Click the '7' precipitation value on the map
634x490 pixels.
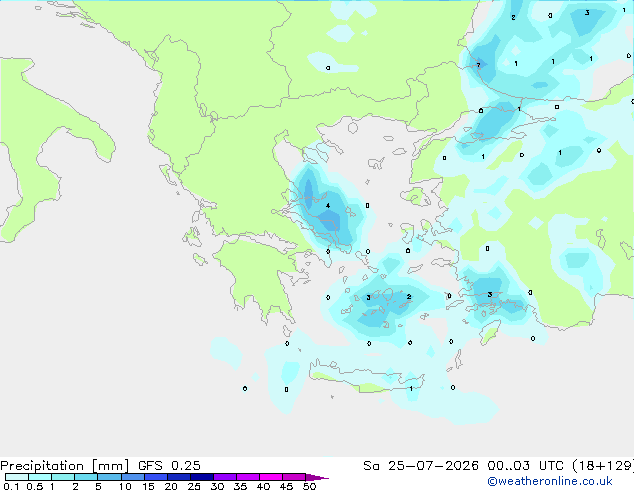click(x=478, y=65)
